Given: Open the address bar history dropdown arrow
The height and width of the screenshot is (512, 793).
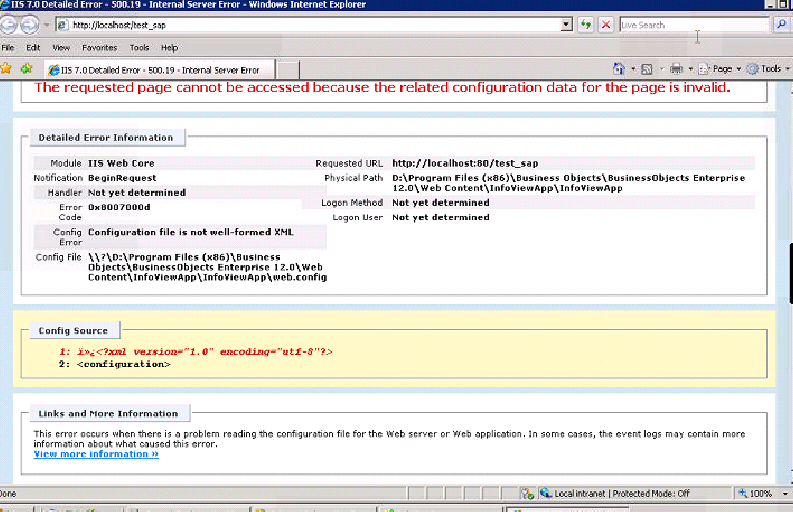Looking at the screenshot, I should click(567, 24).
